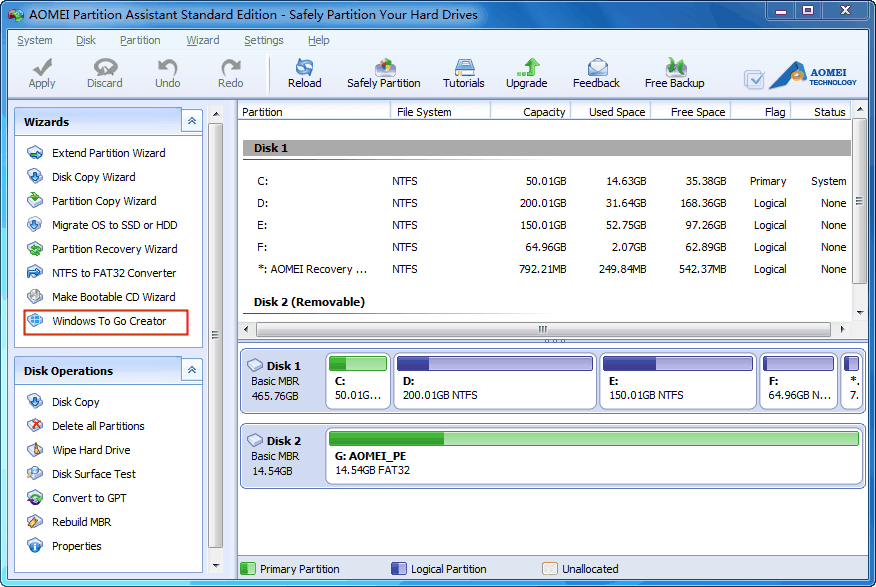
Task: Click the Delete all Partitions icon
Action: tap(35, 426)
